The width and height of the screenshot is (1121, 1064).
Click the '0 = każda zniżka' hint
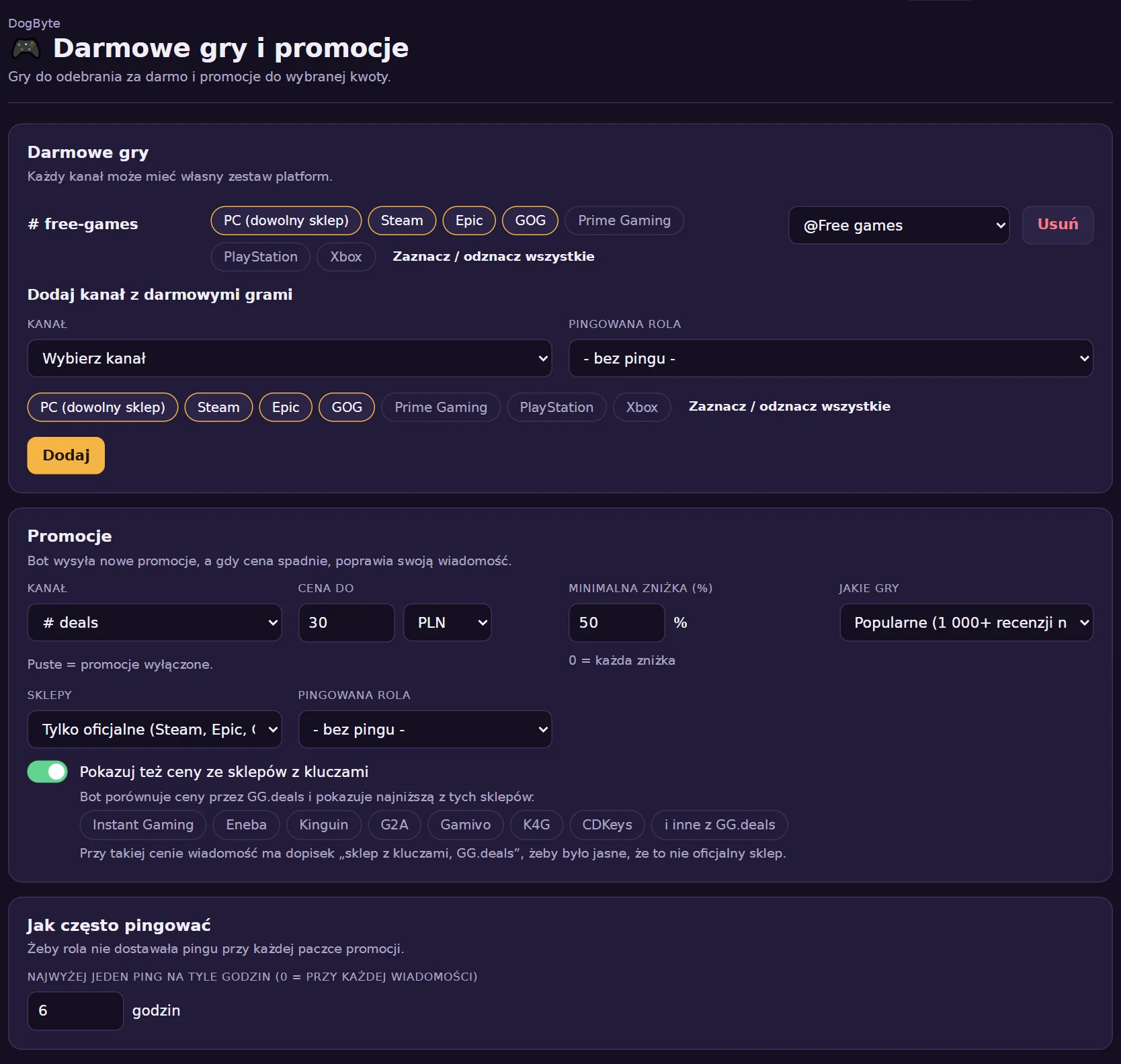tap(622, 661)
